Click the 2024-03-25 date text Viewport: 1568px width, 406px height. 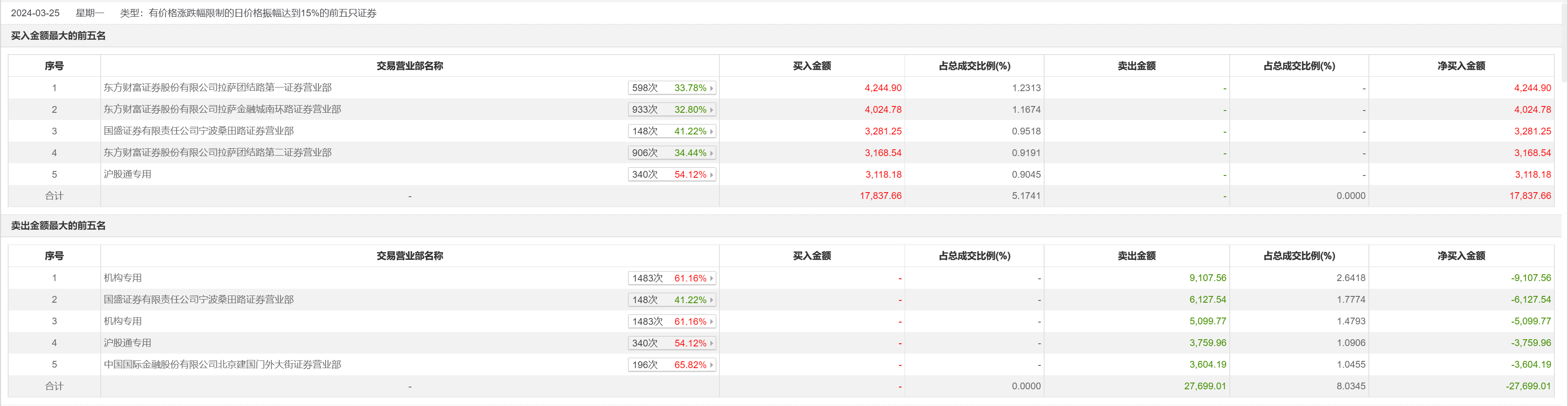[35, 13]
